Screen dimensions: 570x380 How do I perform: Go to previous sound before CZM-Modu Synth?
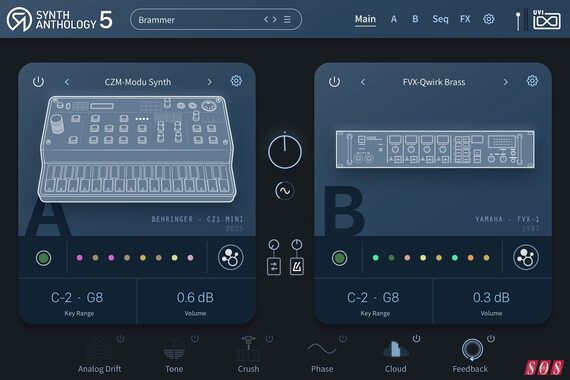[x=67, y=82]
